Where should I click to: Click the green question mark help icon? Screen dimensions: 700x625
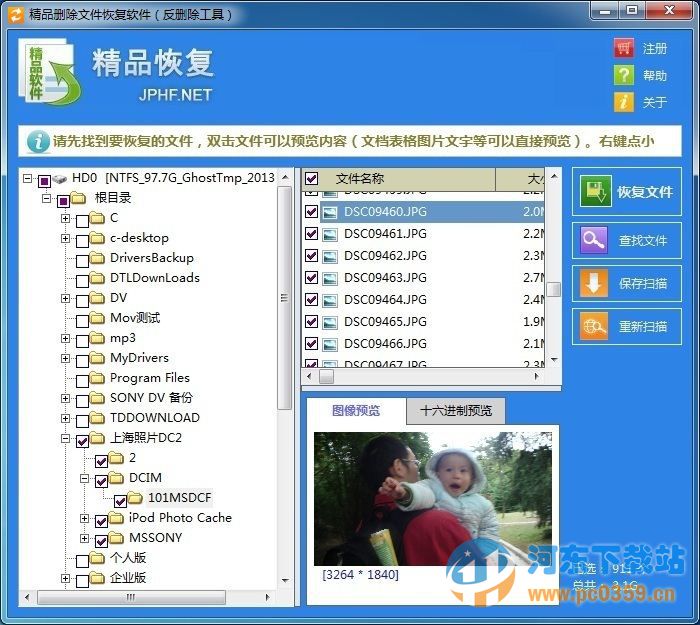624,75
